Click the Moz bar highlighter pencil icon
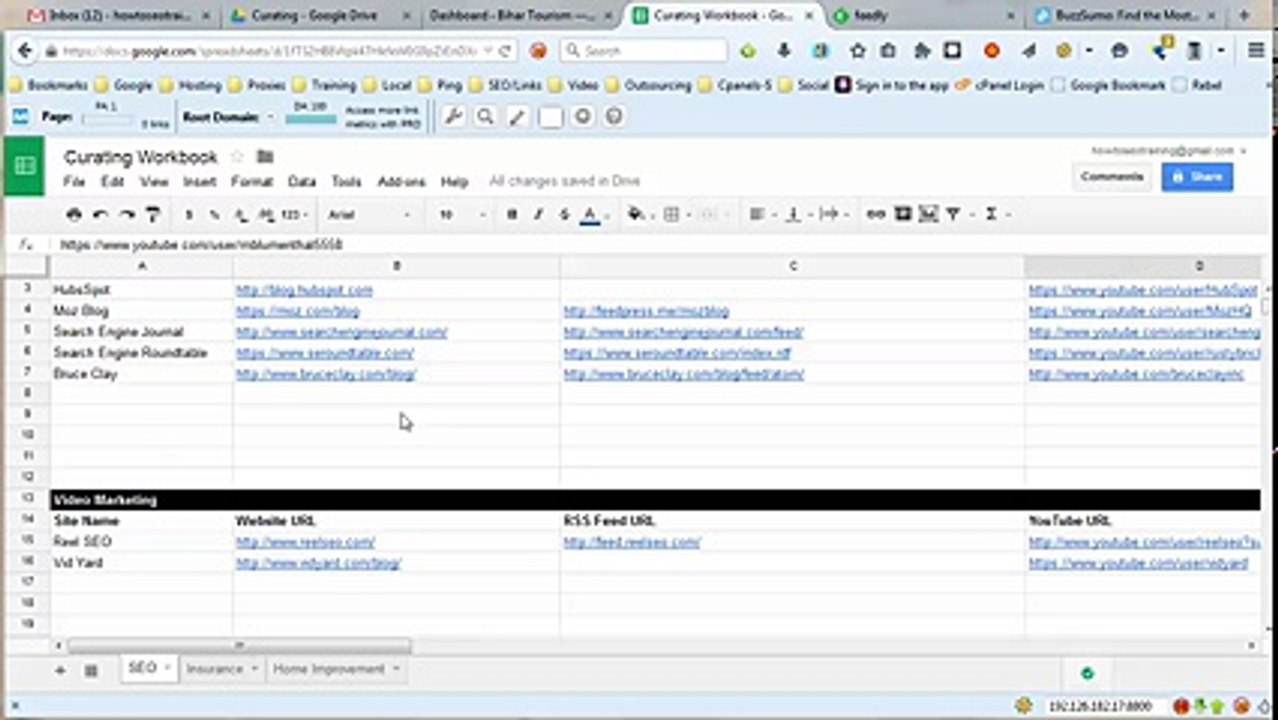 517,117
